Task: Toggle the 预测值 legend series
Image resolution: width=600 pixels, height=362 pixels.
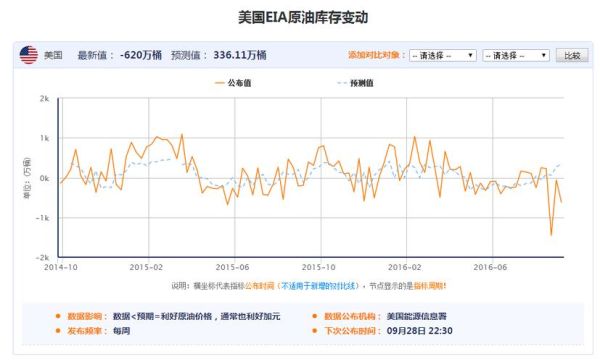Action: tap(355, 83)
